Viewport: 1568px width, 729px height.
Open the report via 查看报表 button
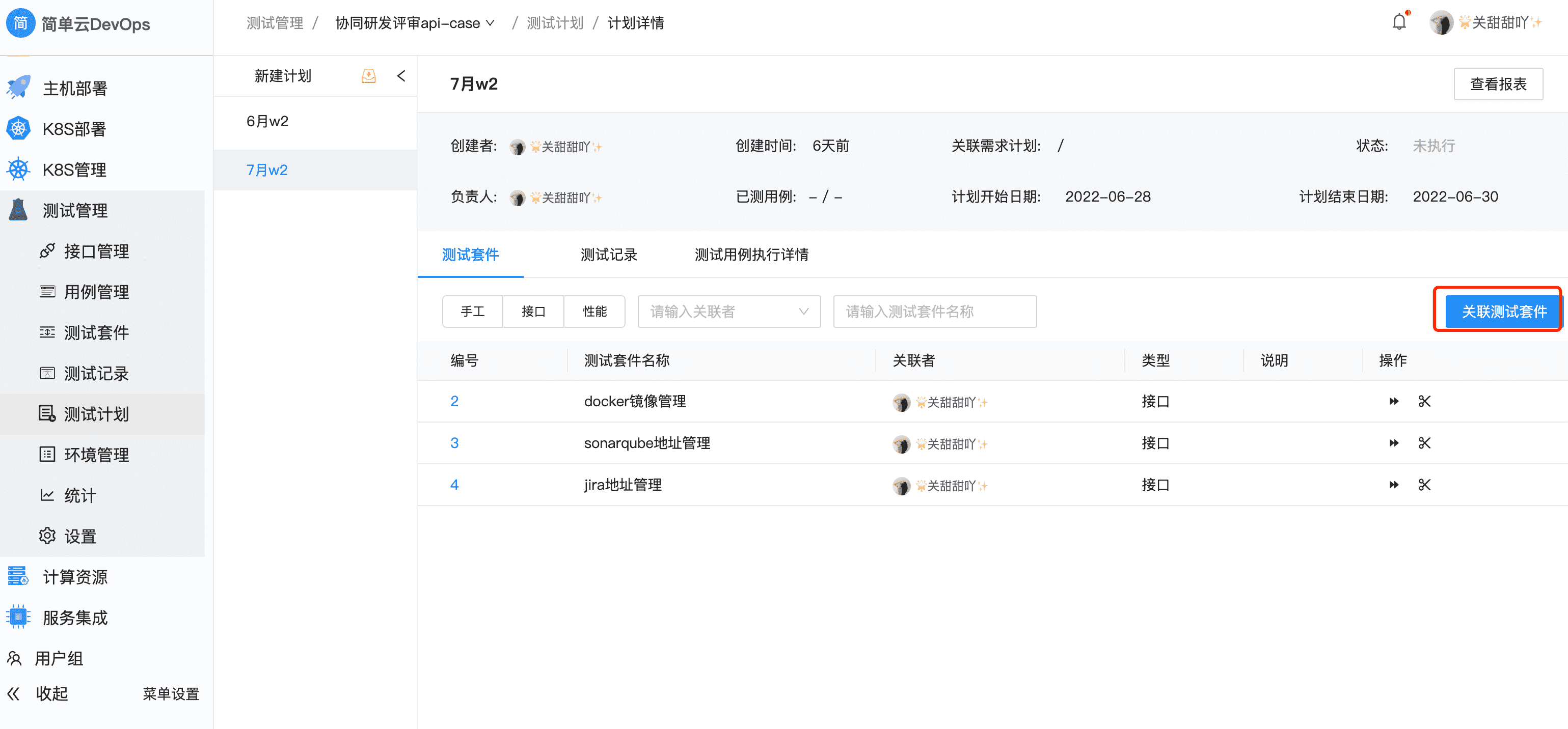1498,83
